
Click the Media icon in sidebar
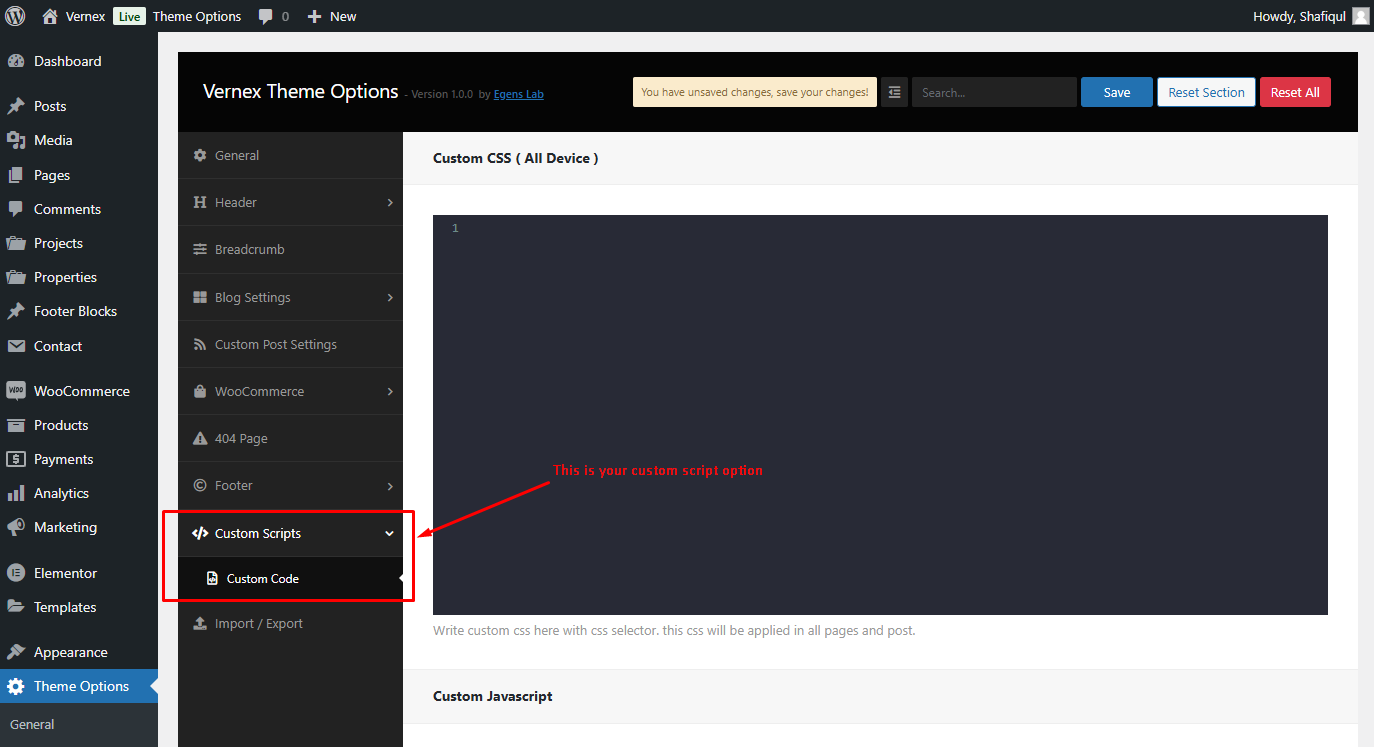click(16, 140)
